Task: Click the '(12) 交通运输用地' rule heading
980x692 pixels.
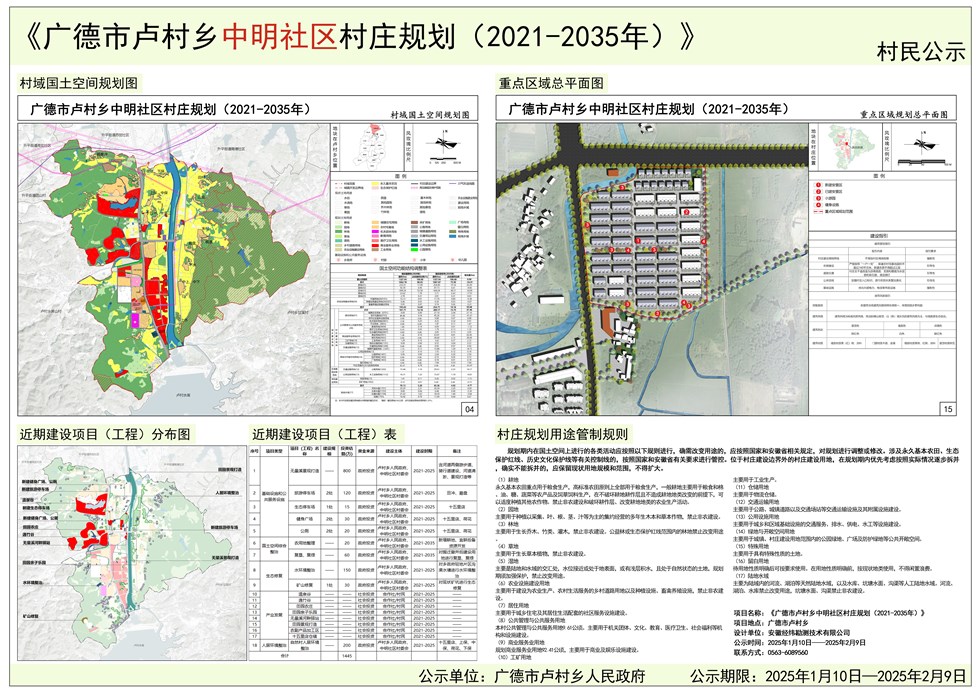Action: (x=756, y=502)
